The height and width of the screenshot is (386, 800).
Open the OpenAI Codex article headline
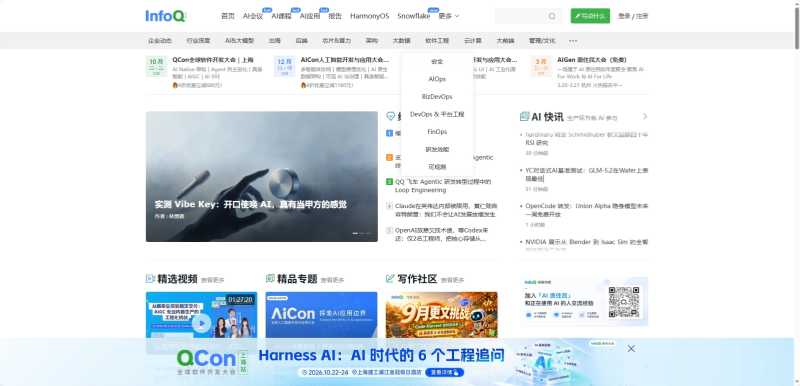click(442, 235)
